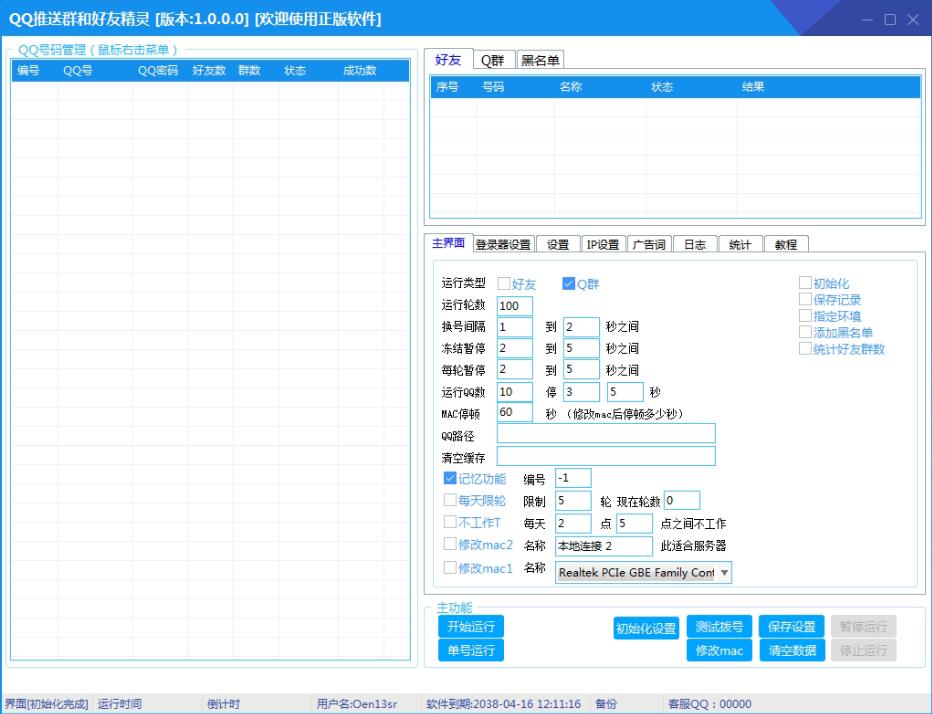The width and height of the screenshot is (932, 714).
Task: Click the 倒计时 status bar entry
Action: (x=223, y=704)
